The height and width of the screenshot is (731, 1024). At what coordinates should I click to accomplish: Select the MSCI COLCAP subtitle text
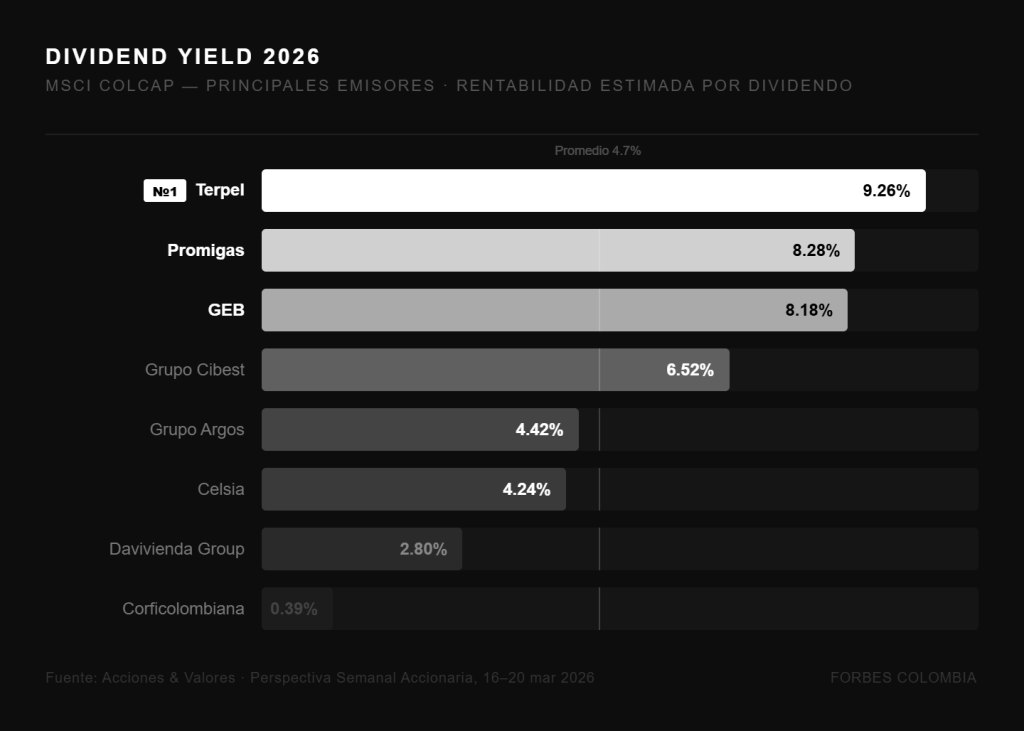click(449, 86)
